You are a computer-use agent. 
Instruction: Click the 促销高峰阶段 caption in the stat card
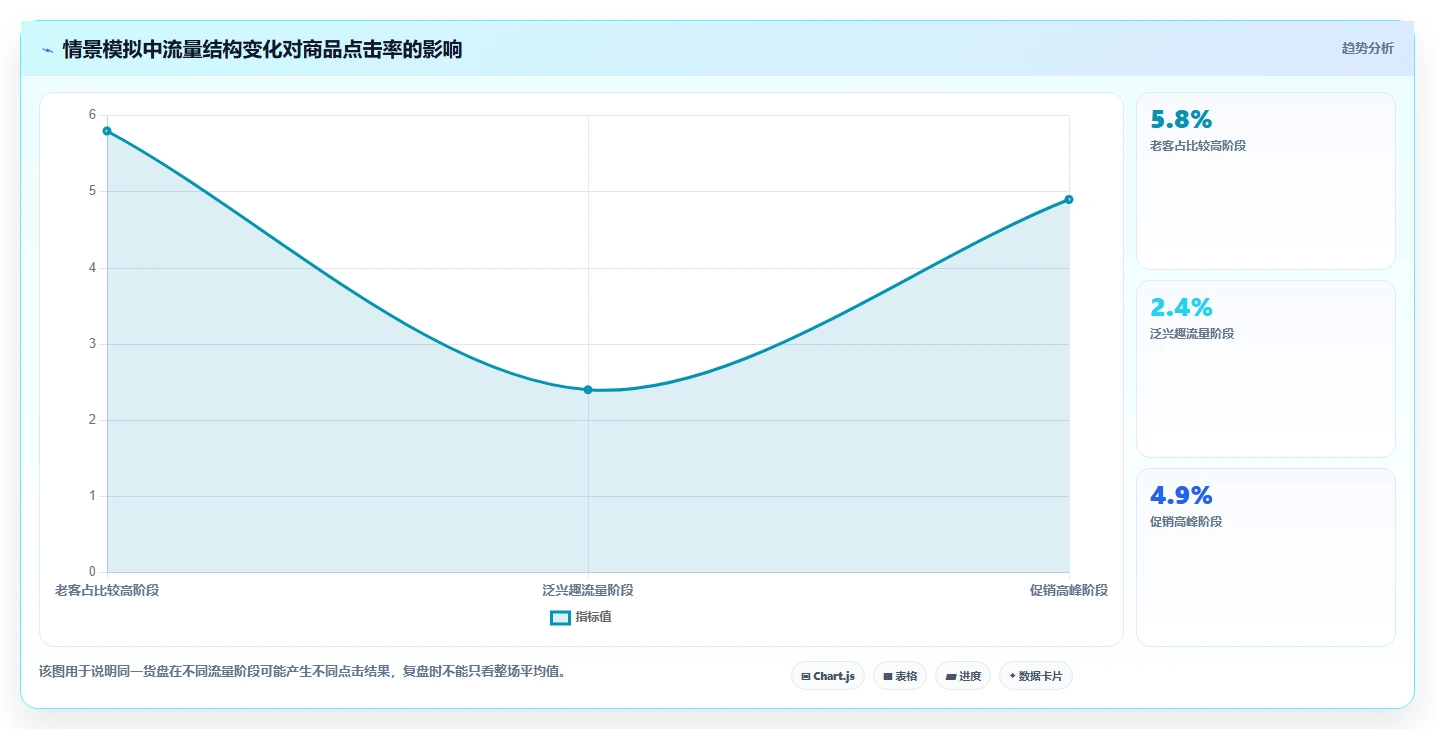1186,522
